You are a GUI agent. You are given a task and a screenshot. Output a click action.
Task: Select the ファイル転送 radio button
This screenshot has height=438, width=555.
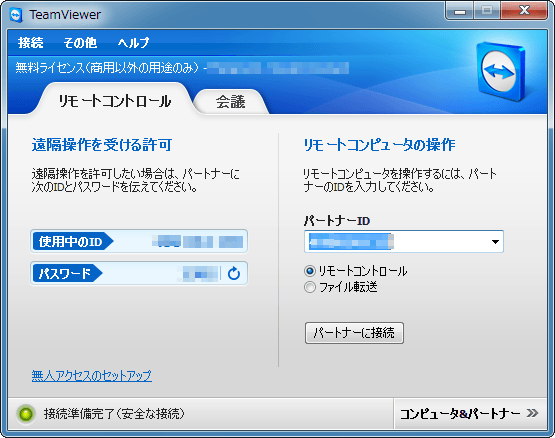[x=310, y=287]
